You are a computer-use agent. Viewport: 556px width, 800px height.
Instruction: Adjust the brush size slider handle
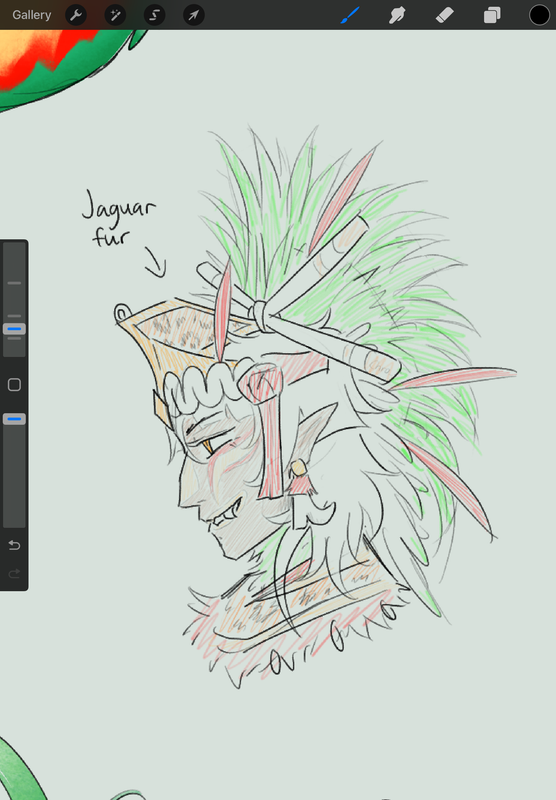(14, 329)
